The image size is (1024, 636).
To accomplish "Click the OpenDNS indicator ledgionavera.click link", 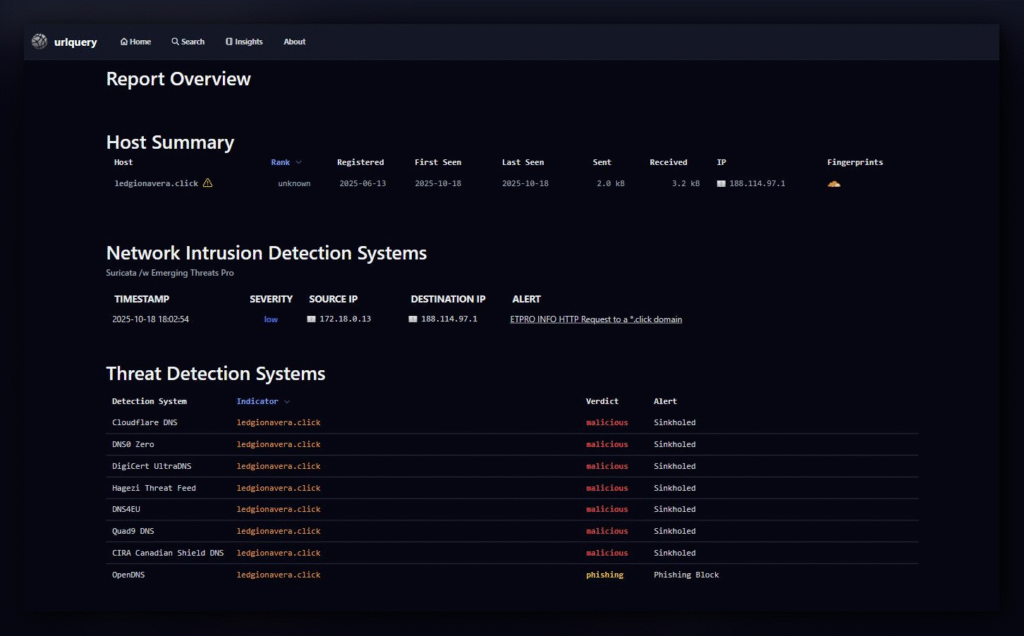I will [278, 575].
